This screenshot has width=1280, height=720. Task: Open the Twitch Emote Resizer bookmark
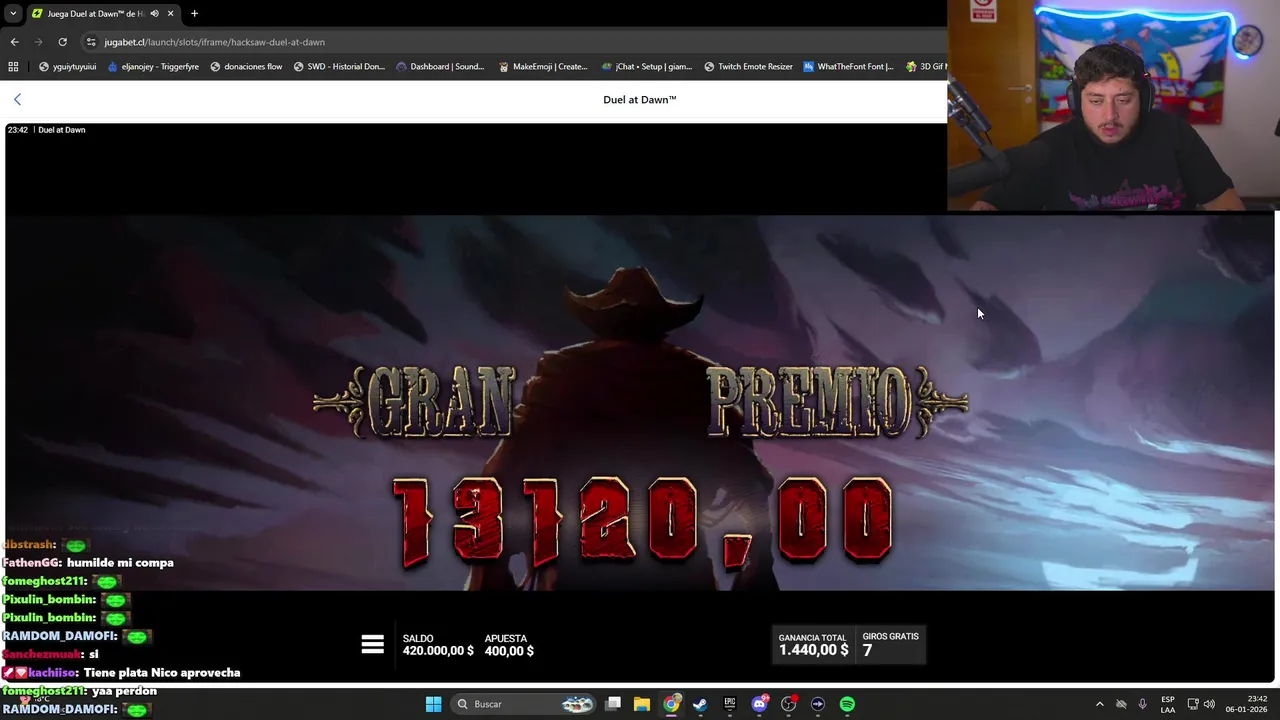click(748, 67)
